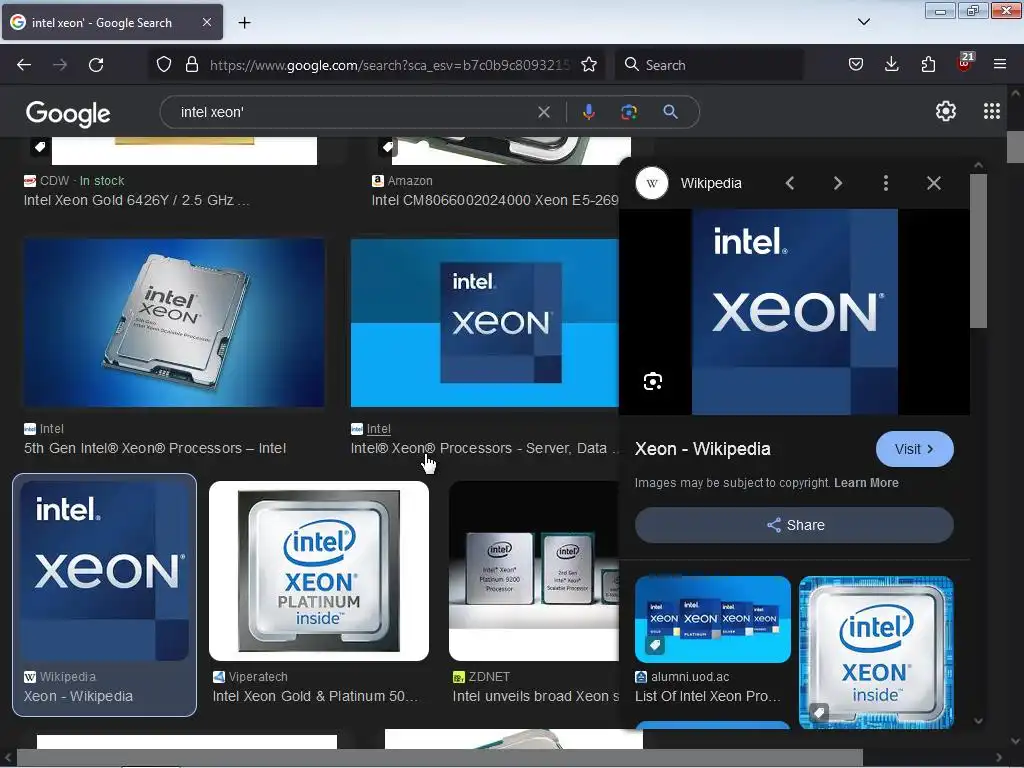Screen dimensions: 1024x768
Task: Search by image with Google Lens
Action: [x=629, y=112]
